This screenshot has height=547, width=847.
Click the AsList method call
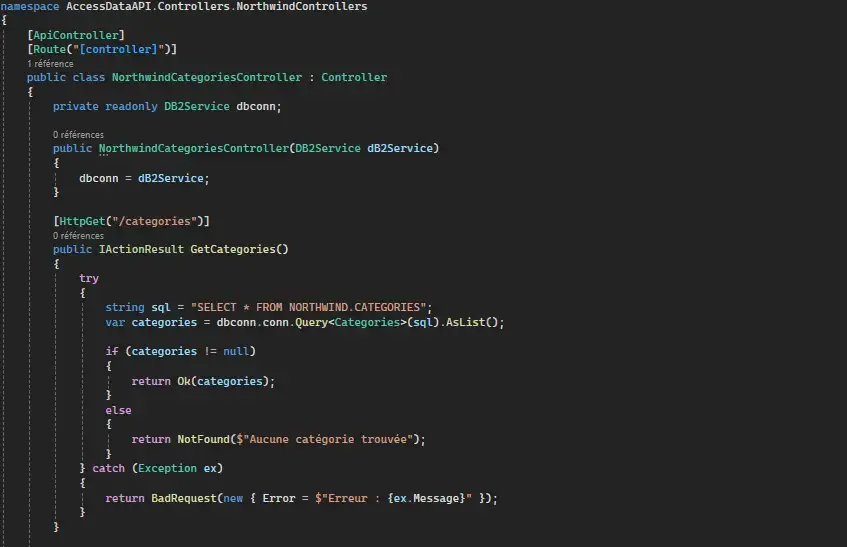pos(467,322)
